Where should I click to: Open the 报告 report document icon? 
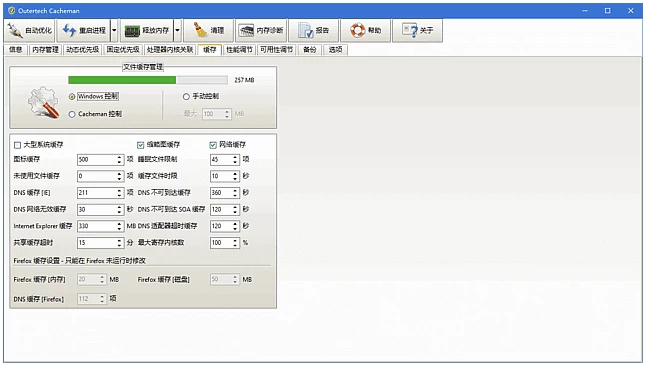[x=306, y=30]
